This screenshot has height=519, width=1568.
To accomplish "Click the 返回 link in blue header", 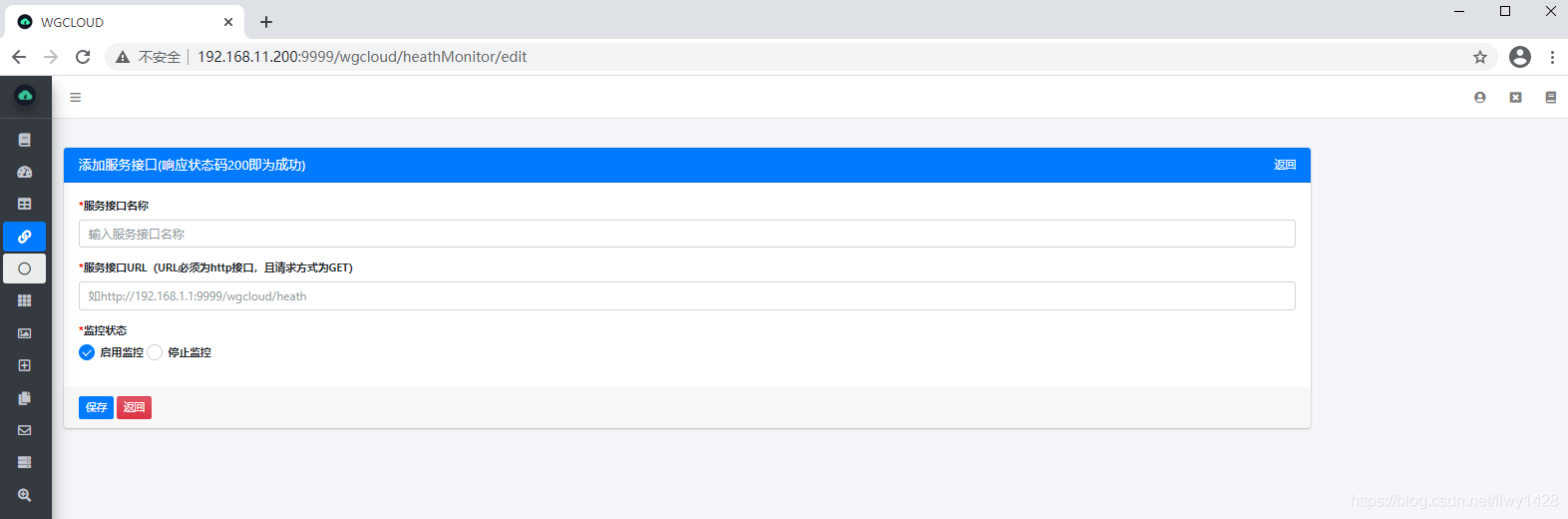I will pyautogui.click(x=1285, y=165).
